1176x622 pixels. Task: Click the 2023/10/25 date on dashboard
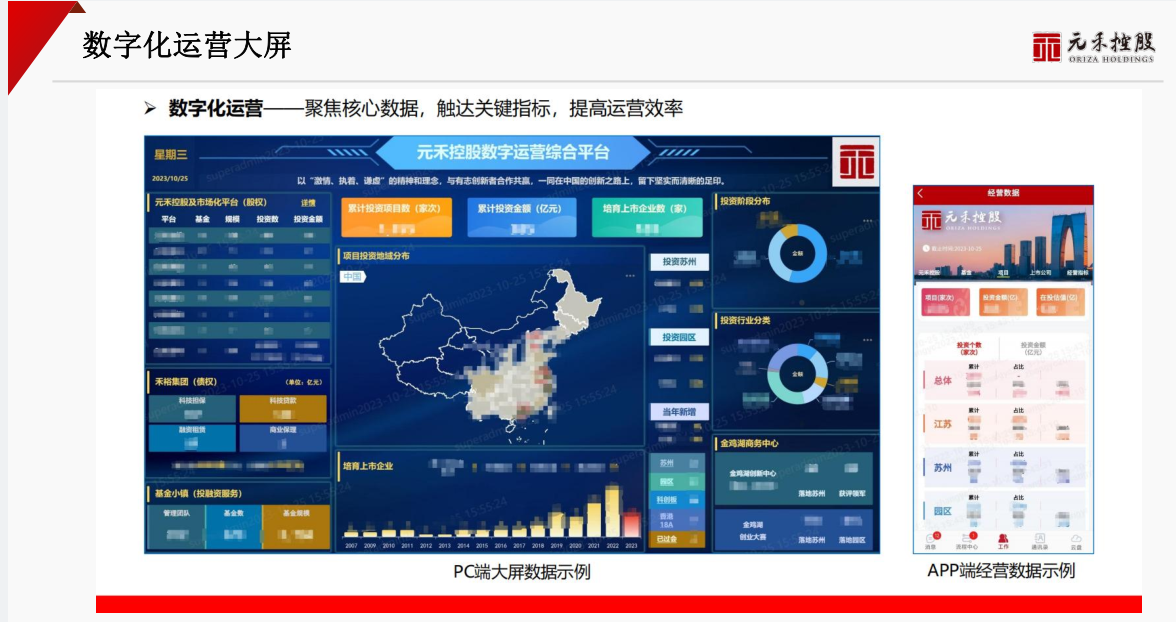click(170, 179)
